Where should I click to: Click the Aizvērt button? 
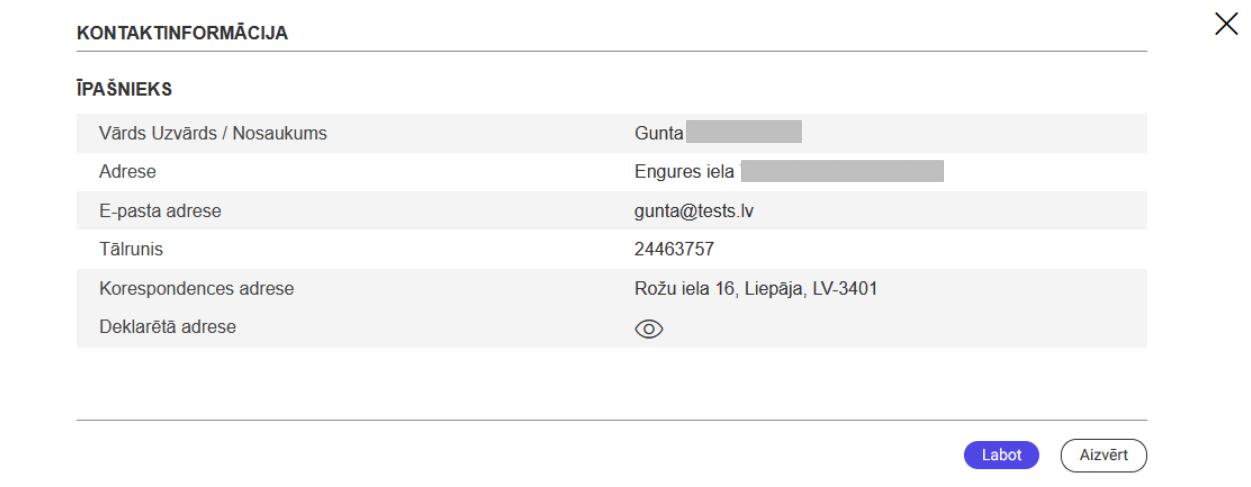coord(1104,455)
